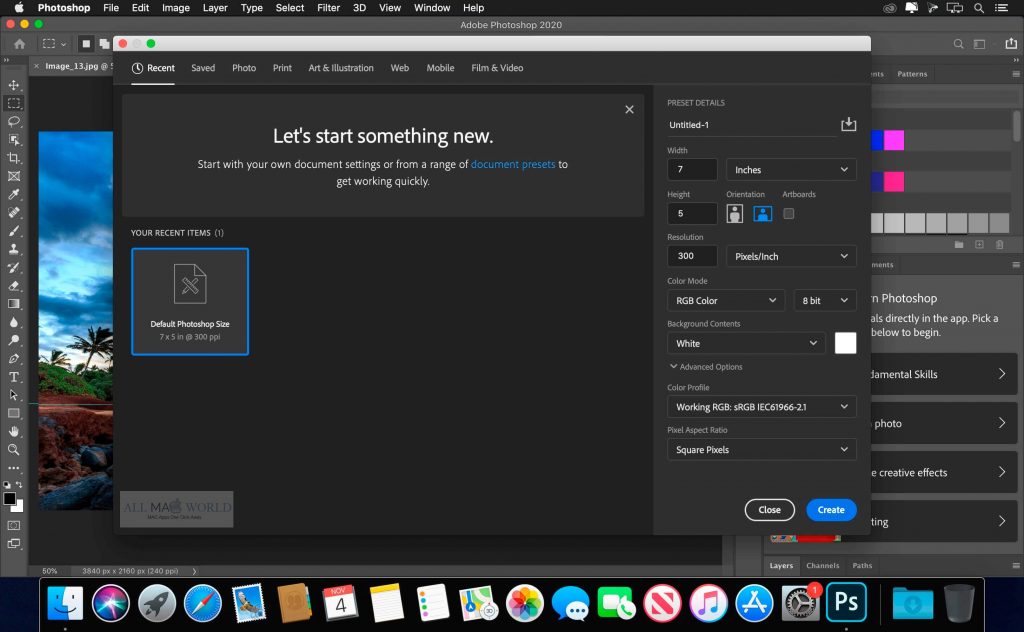This screenshot has width=1024, height=632.
Task: Collapse the Advanced Options section
Action: 706,367
